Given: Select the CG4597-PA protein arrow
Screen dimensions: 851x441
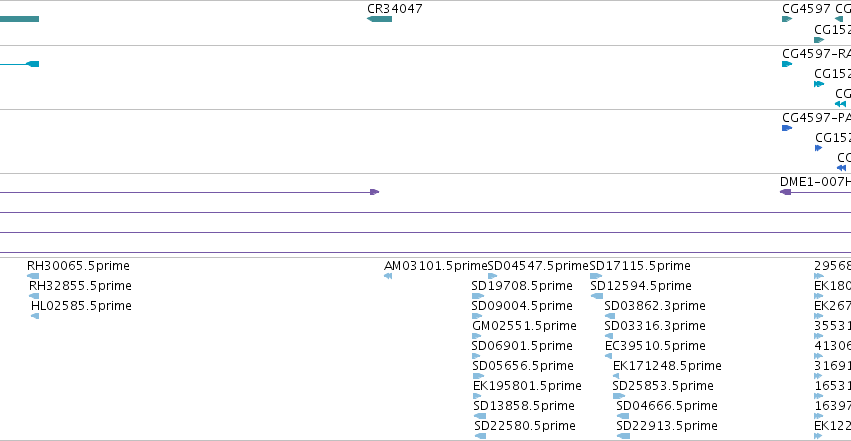Looking at the screenshot, I should pyautogui.click(x=787, y=128).
